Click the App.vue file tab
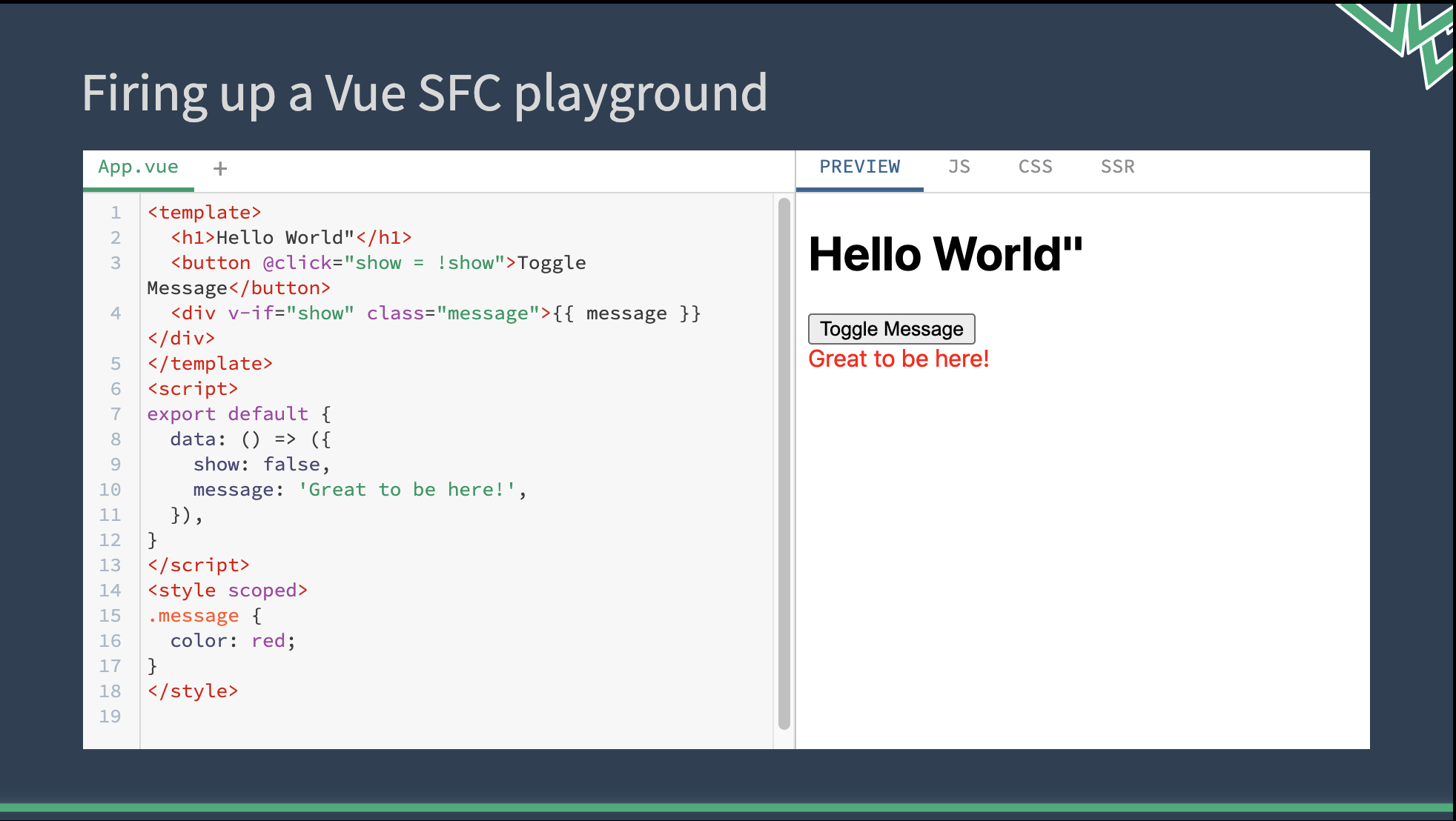This screenshot has width=1456, height=821. [x=138, y=167]
